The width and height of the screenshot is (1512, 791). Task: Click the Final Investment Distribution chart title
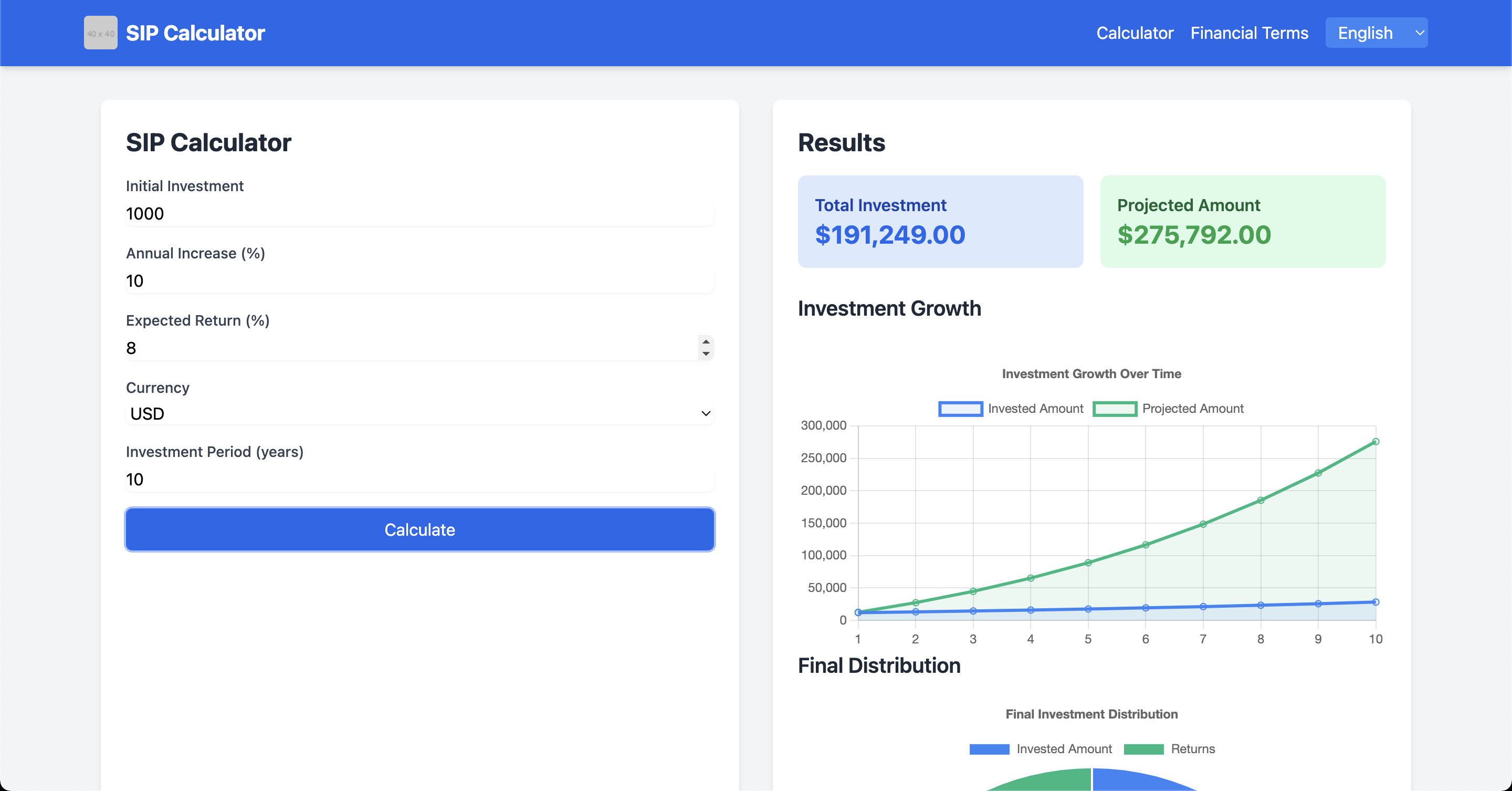pos(1091,714)
